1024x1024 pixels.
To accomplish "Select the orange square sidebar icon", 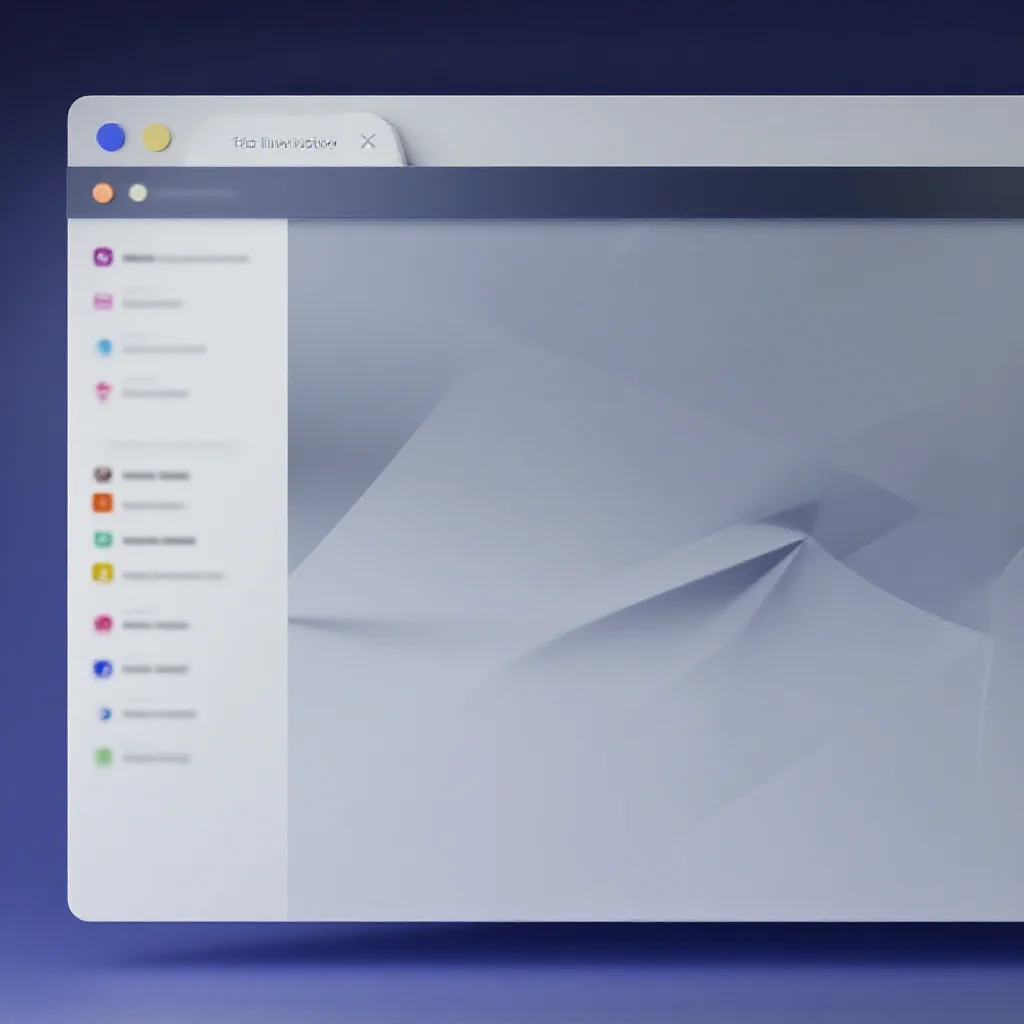I will (103, 504).
